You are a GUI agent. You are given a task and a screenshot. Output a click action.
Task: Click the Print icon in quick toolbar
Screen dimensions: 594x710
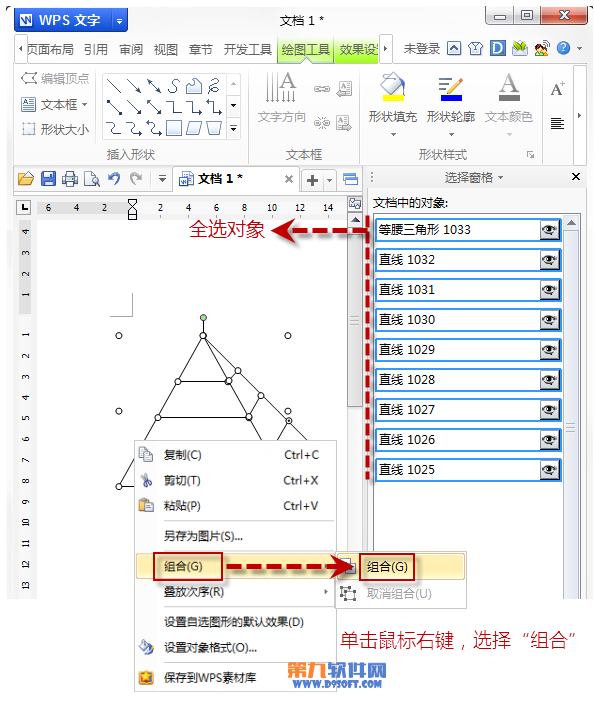pos(70,179)
